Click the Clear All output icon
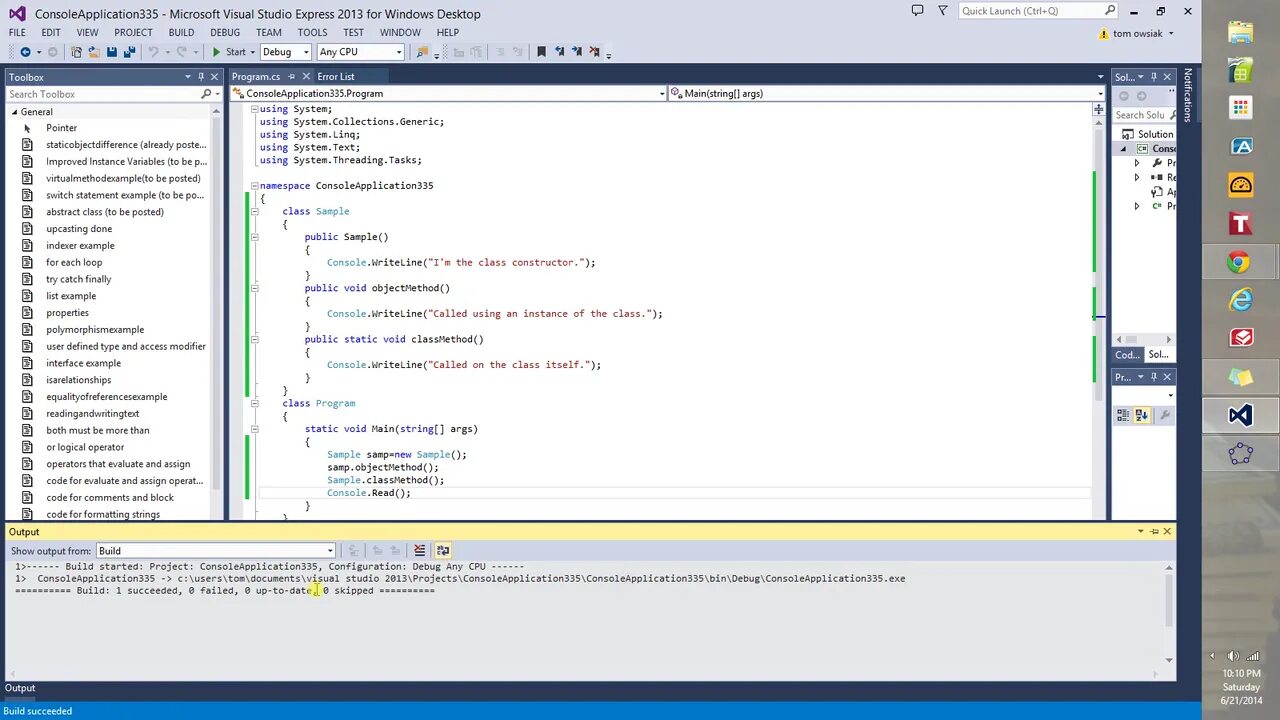 pos(419,551)
